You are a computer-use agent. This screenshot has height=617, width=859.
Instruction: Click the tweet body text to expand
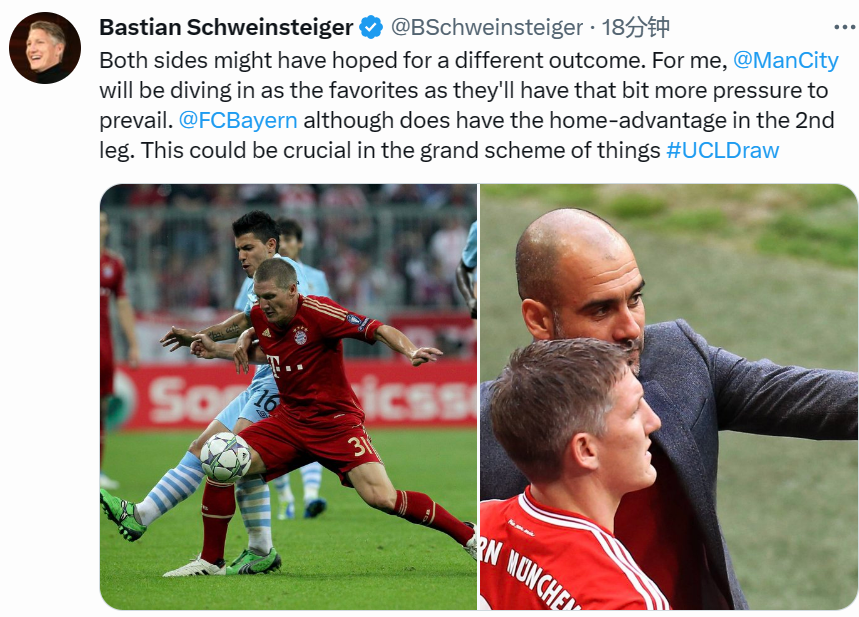[x=469, y=105]
